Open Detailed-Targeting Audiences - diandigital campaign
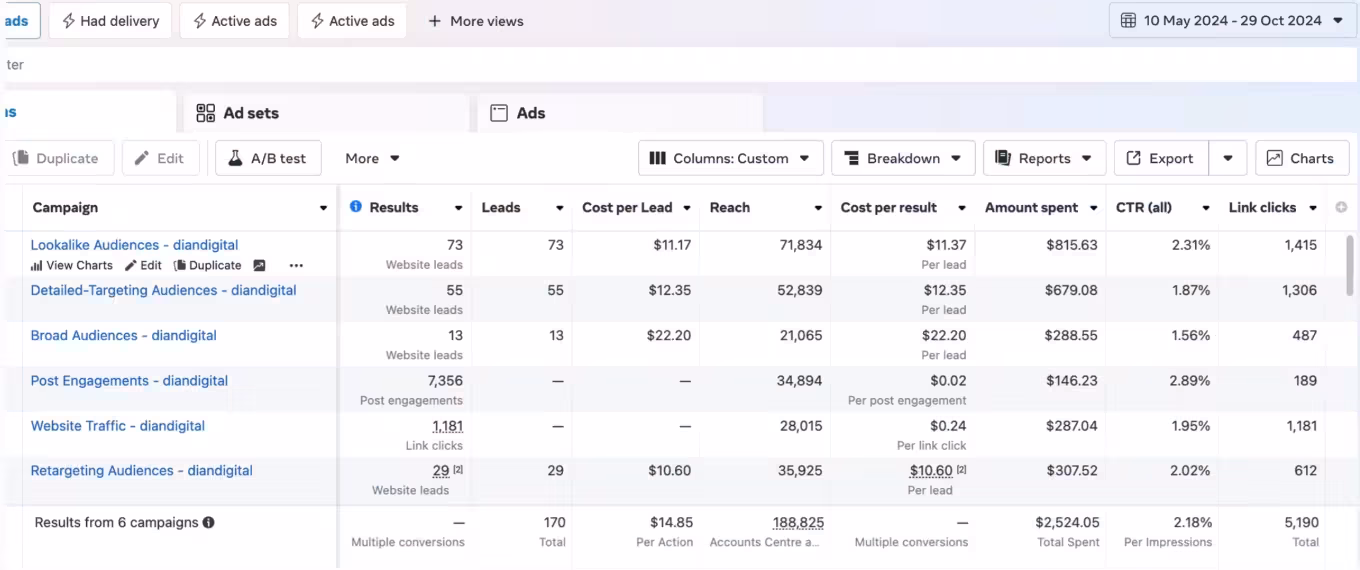 [163, 290]
